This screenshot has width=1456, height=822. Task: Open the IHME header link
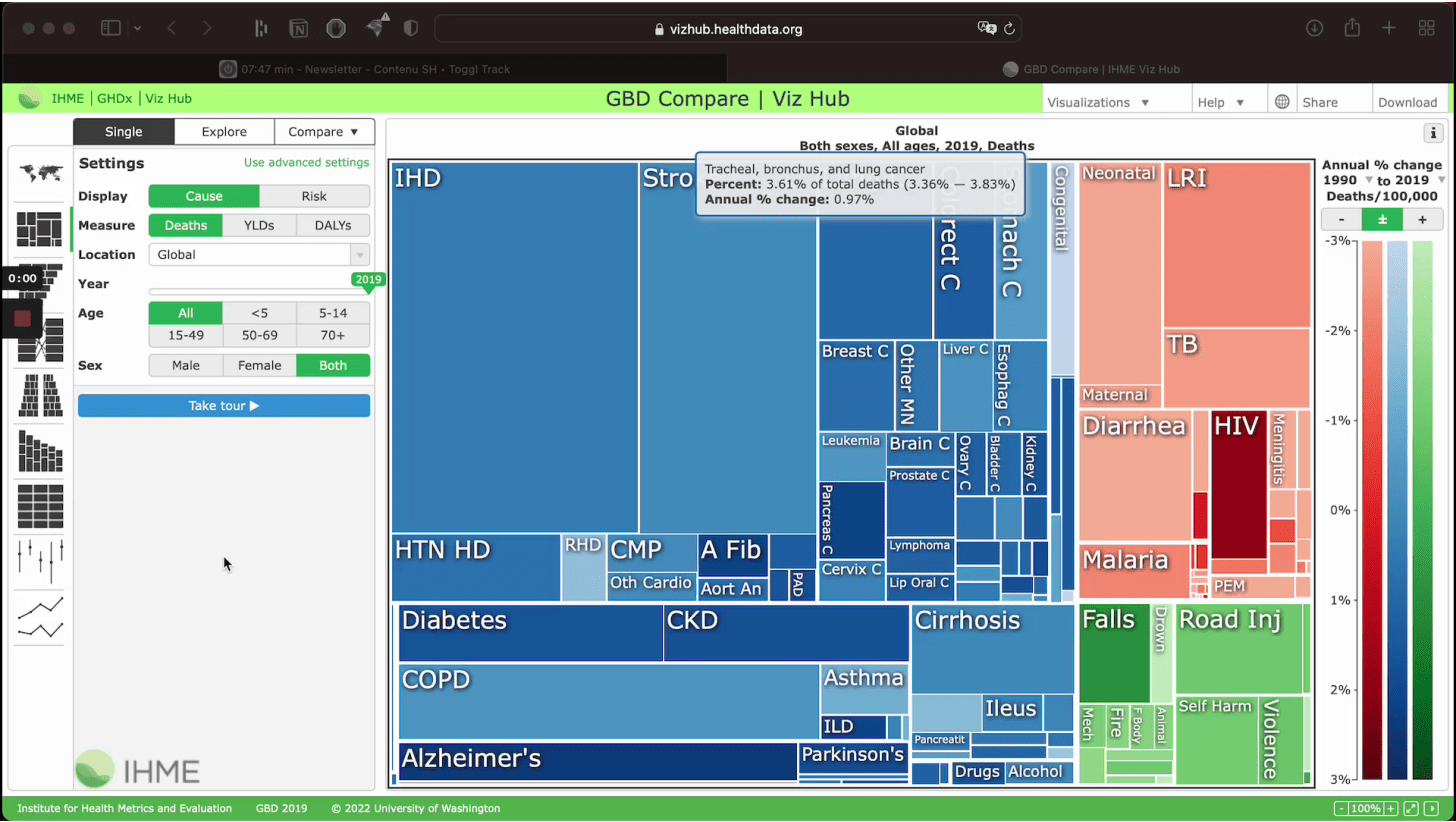[68, 98]
